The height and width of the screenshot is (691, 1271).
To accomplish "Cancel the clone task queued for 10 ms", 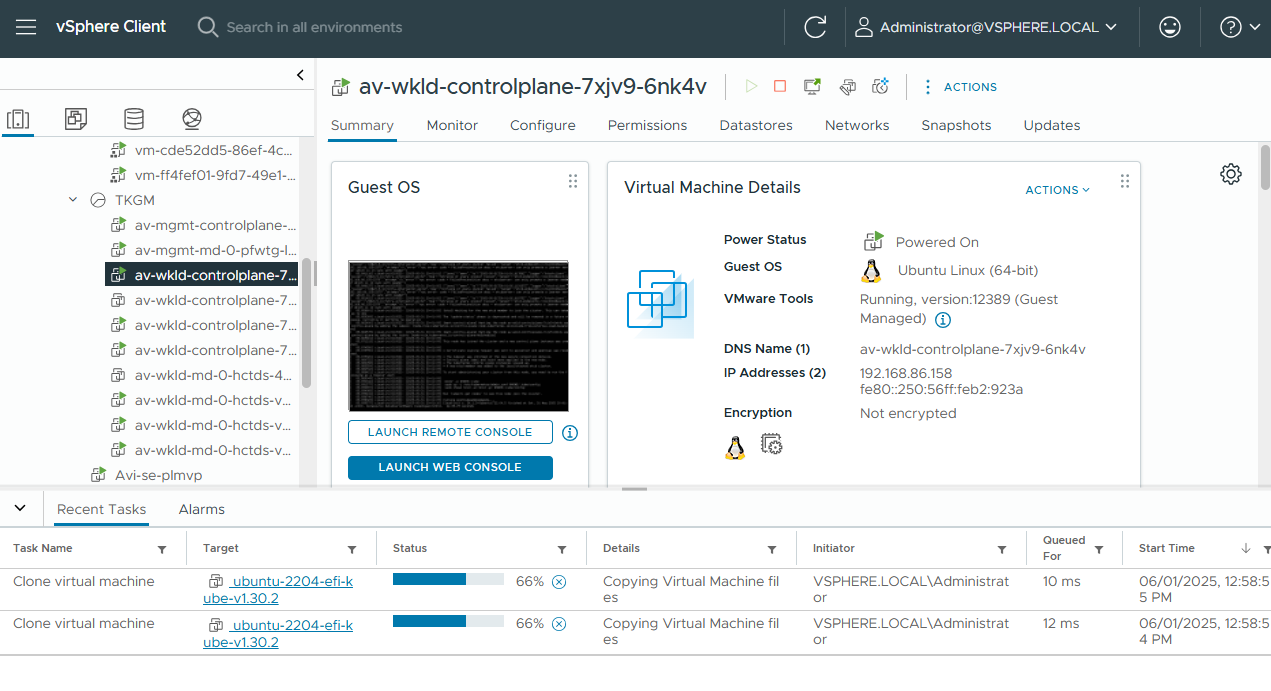I will pos(559,581).
